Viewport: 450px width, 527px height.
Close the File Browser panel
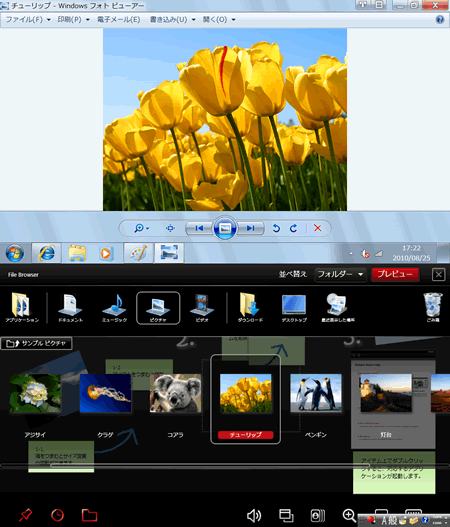coord(439,275)
